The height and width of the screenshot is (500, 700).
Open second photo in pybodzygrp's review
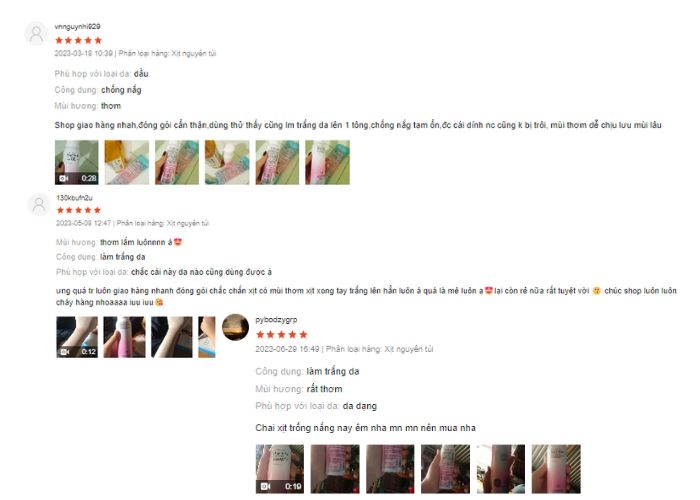(x=335, y=469)
